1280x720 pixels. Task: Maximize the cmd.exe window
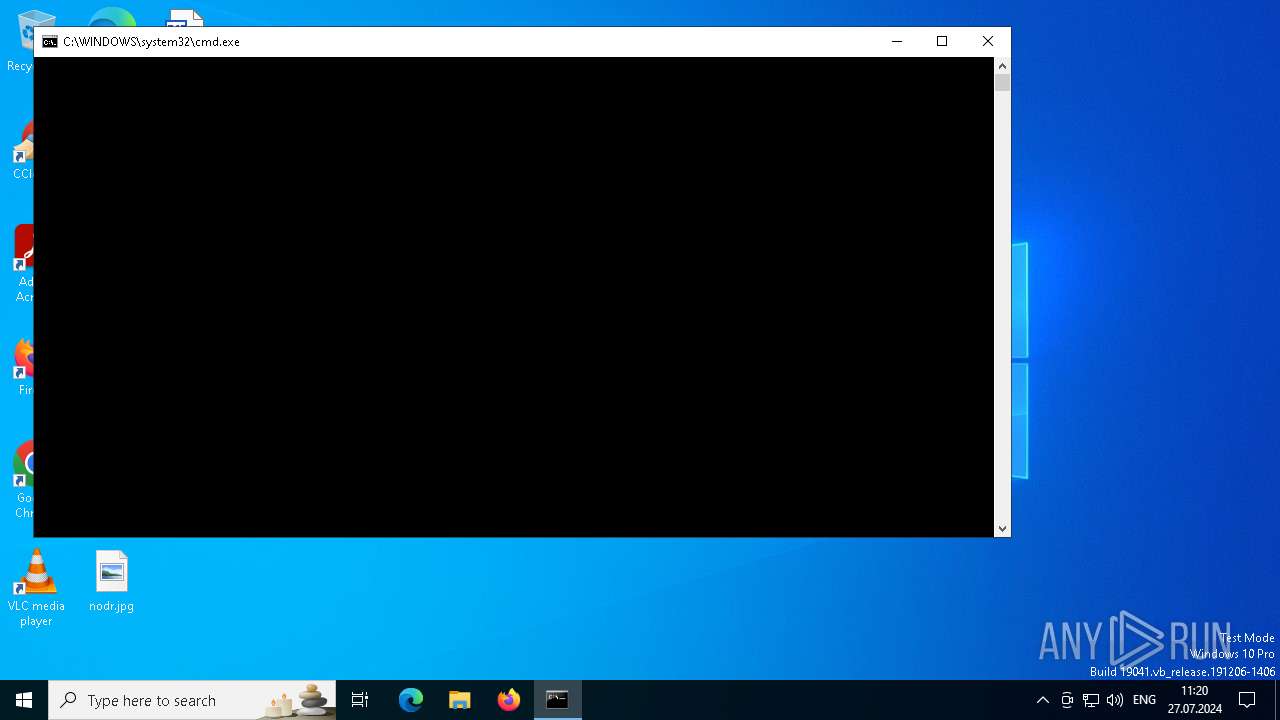click(x=942, y=41)
